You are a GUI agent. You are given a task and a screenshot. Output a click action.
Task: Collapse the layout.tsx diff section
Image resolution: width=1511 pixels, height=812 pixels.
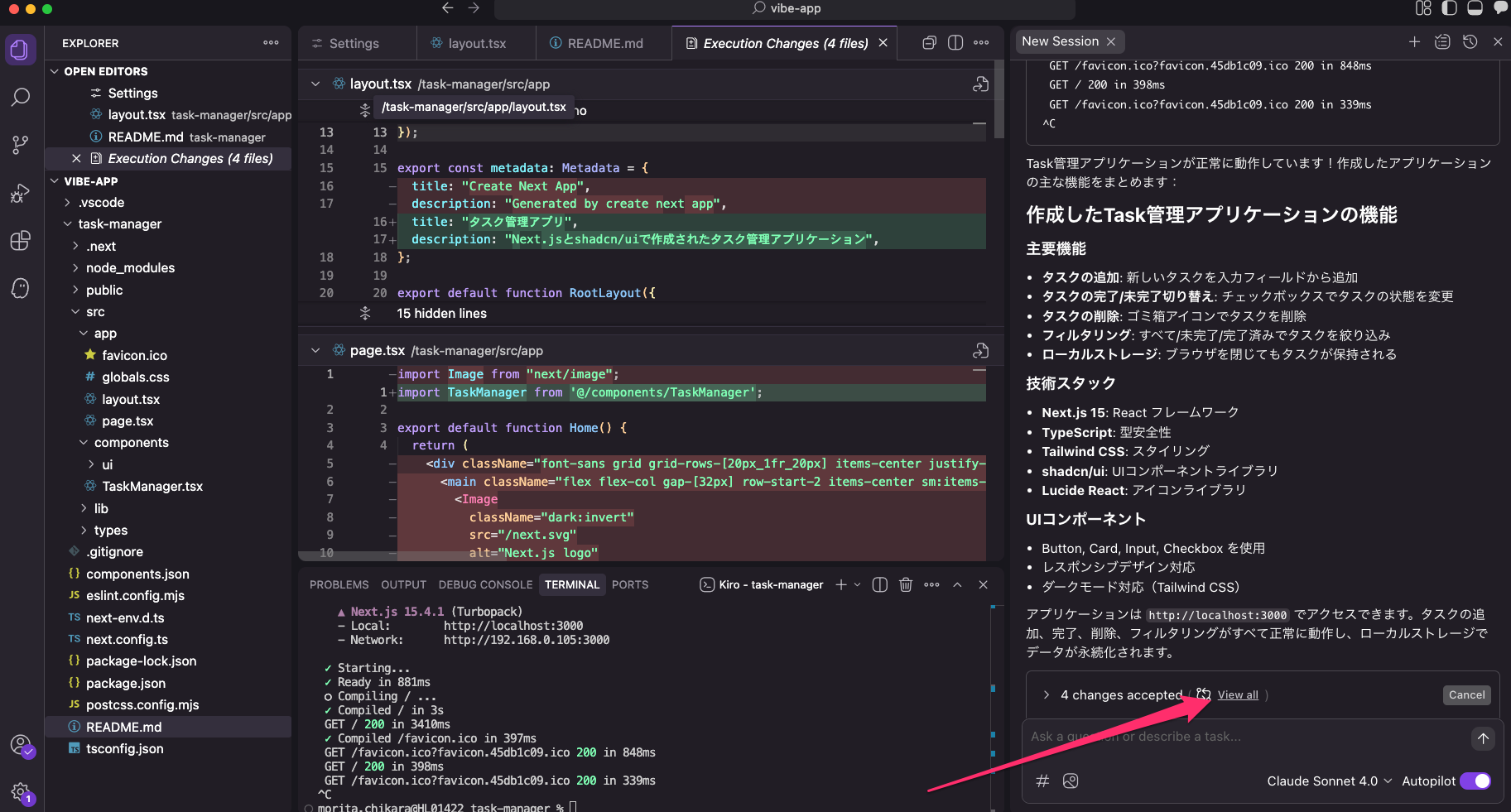pos(315,84)
